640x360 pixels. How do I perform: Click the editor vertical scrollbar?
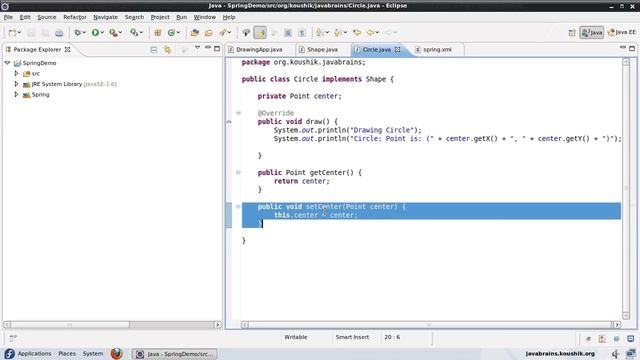click(626, 189)
